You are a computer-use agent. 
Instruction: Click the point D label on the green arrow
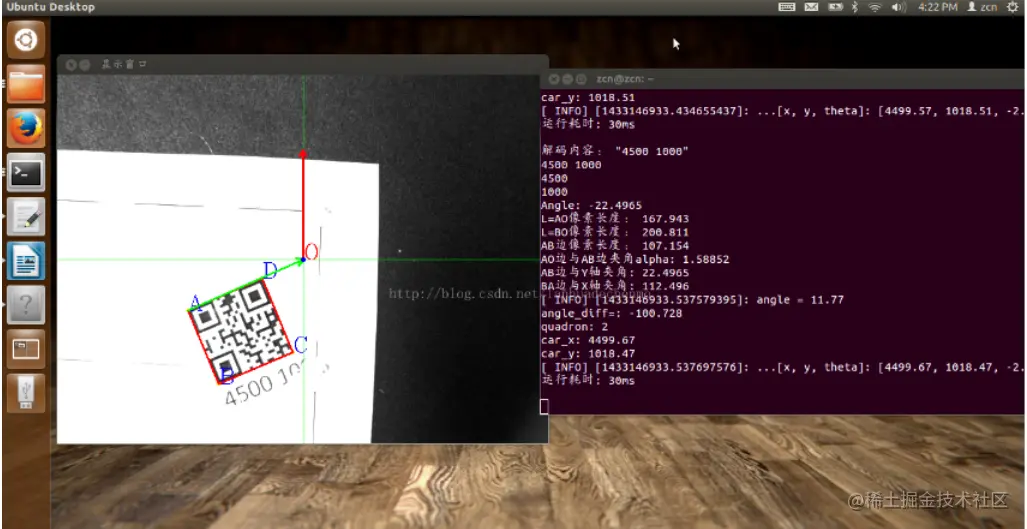click(x=270, y=270)
